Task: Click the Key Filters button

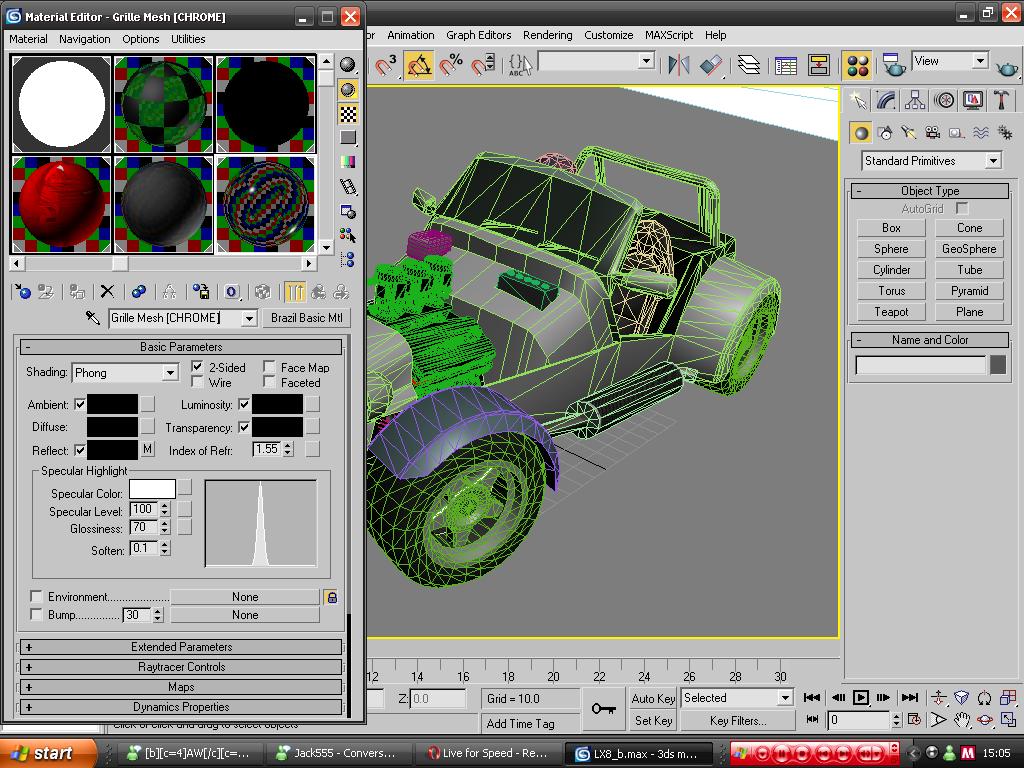Action: coord(738,720)
